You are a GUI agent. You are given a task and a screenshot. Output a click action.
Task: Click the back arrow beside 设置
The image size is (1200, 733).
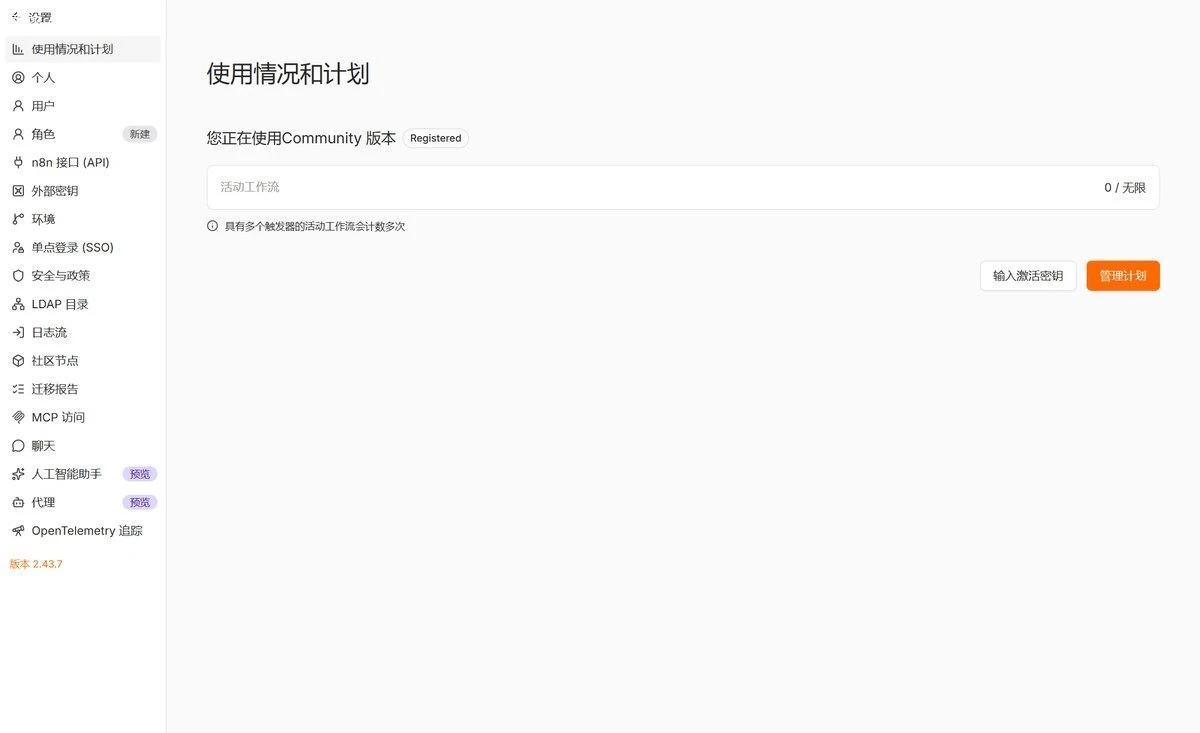[x=16, y=17]
